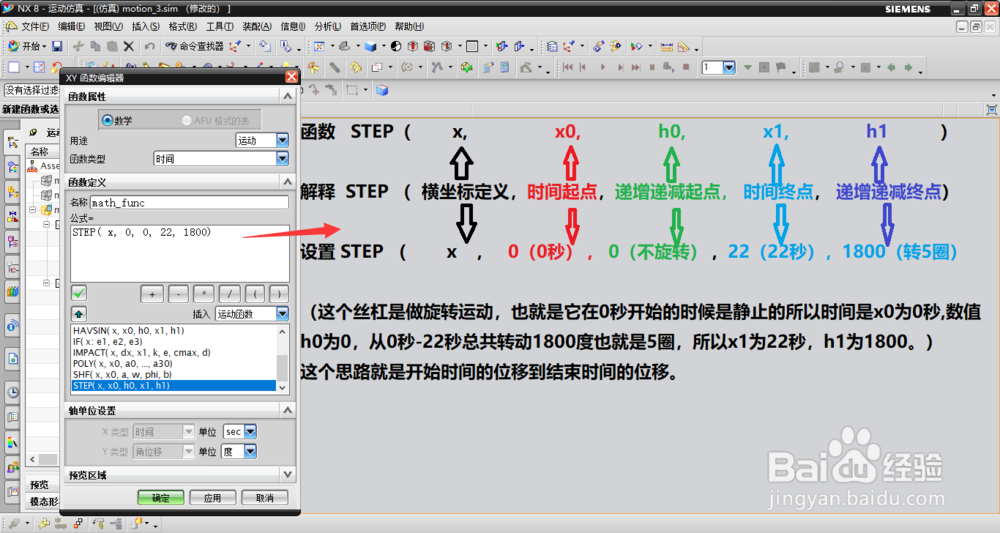Click in the 公式 formula text area
The height and width of the screenshot is (533, 1000).
[x=180, y=253]
